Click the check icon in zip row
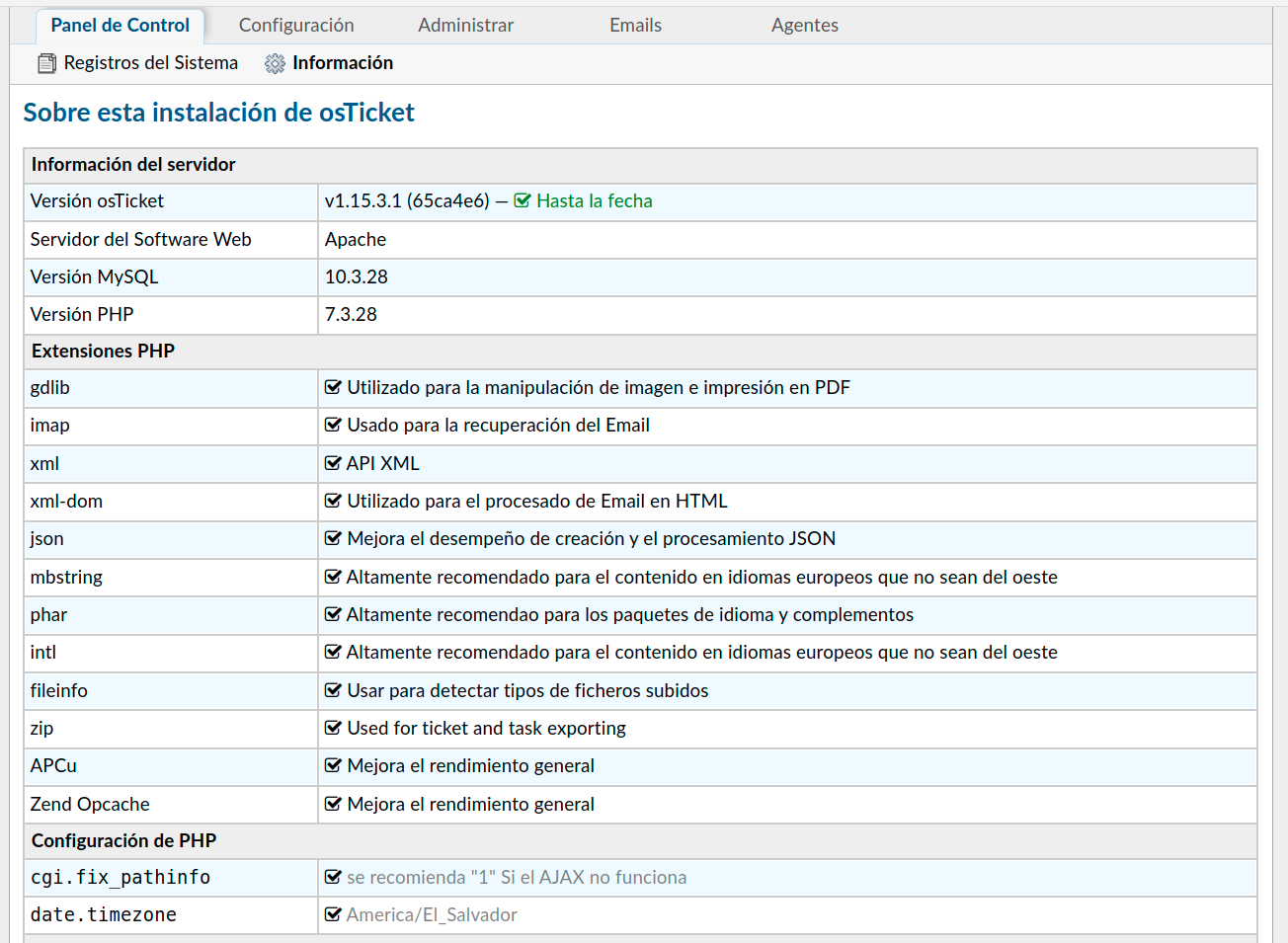 (333, 729)
